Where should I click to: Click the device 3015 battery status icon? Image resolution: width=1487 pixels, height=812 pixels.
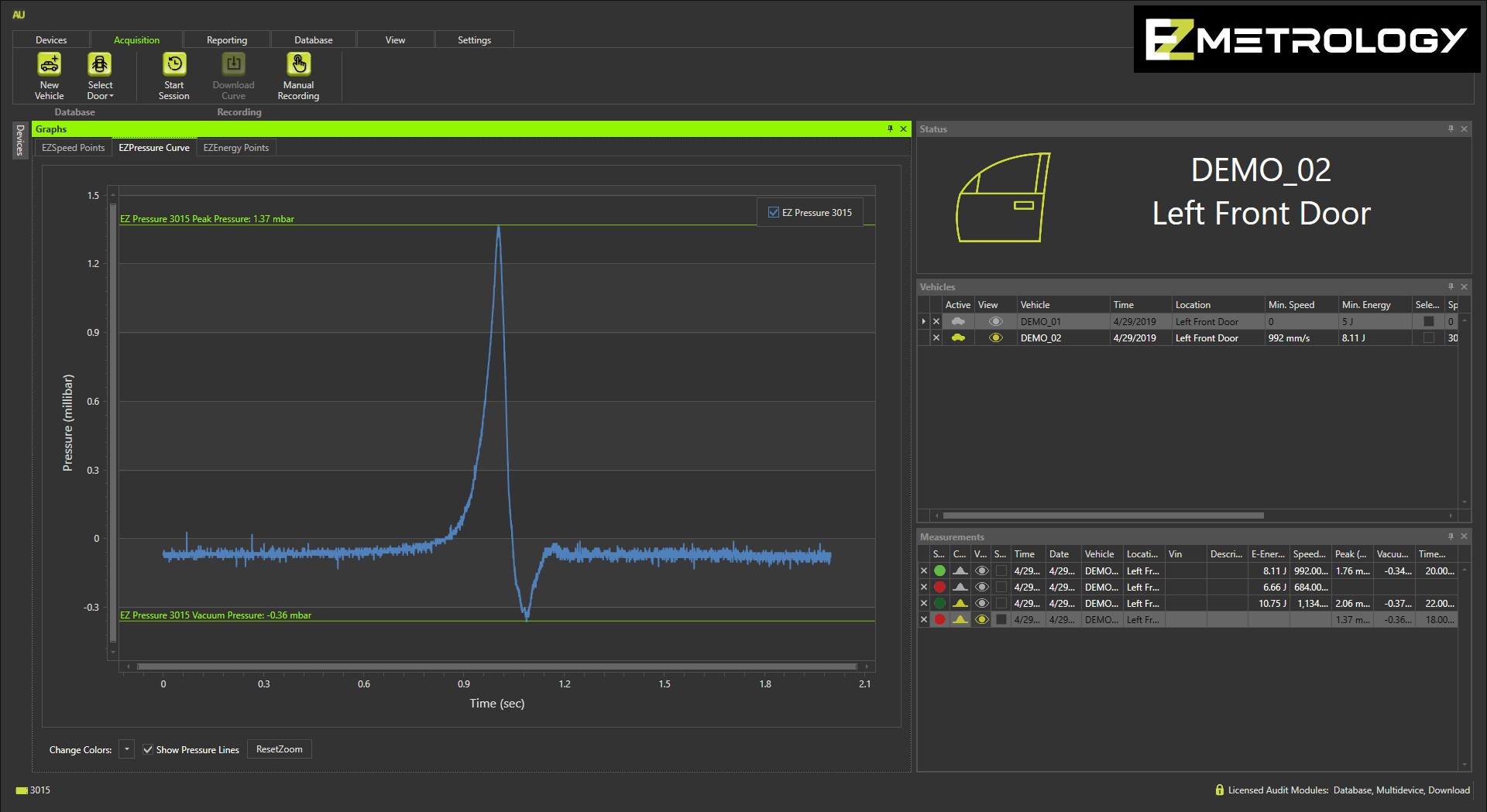coord(22,790)
